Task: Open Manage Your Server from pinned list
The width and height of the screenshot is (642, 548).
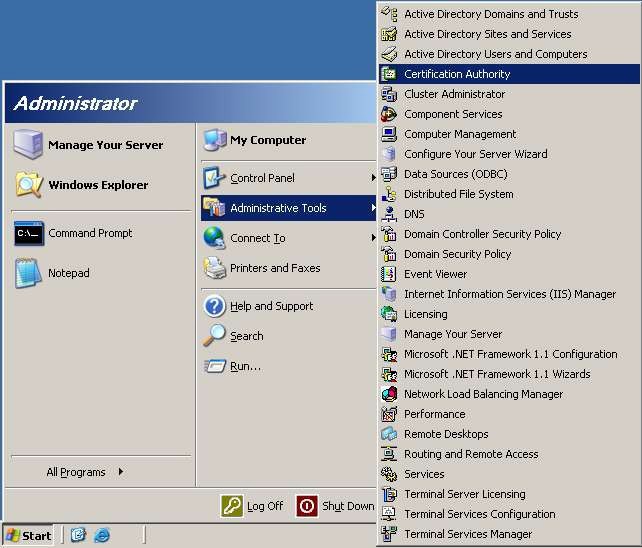Action: pyautogui.click(x=100, y=145)
